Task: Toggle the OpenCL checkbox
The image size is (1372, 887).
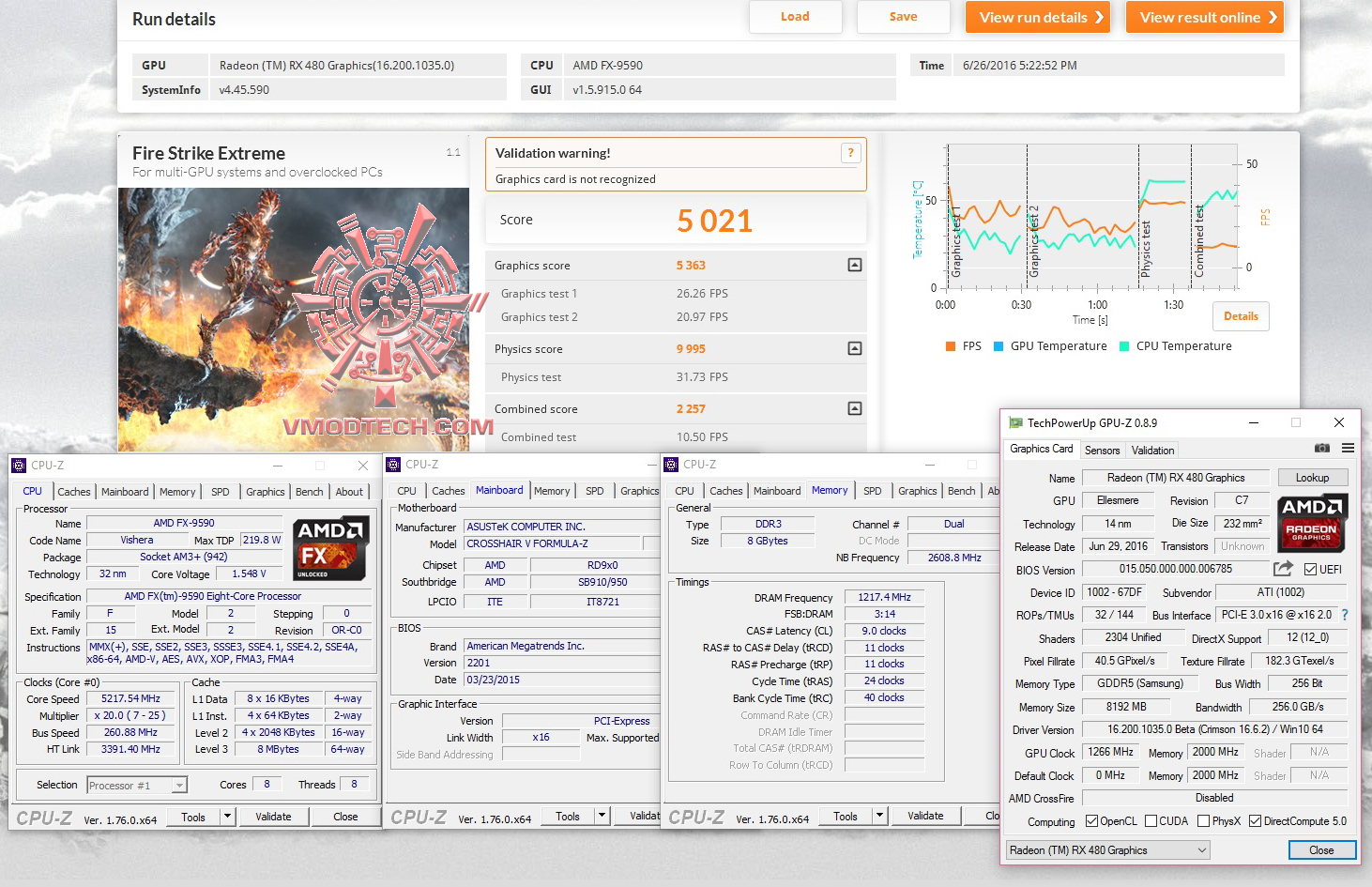Action: (1091, 821)
